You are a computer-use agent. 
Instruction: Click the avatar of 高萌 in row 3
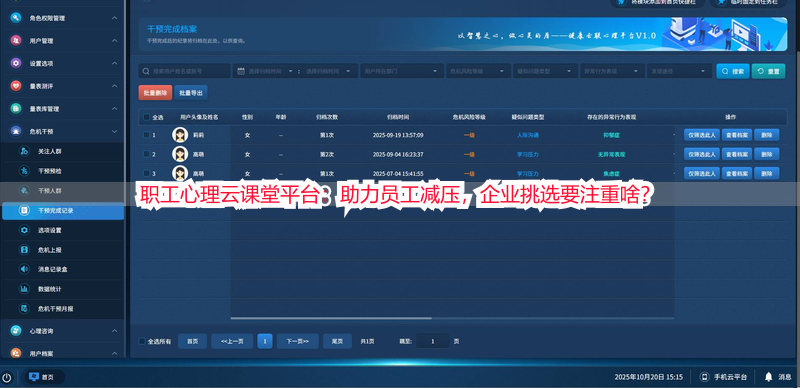click(x=180, y=173)
